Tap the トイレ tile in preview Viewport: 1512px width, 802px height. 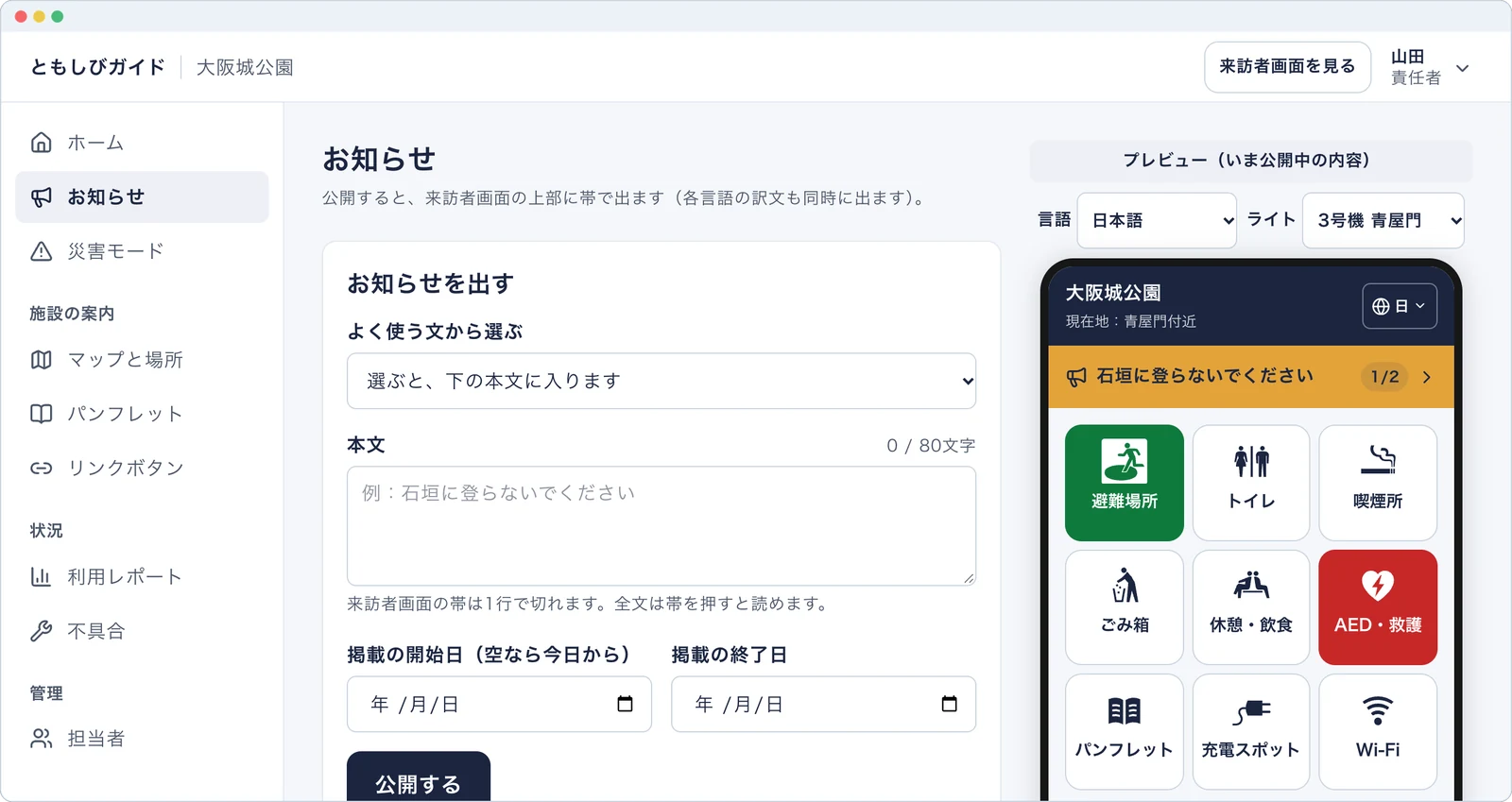tap(1251, 483)
